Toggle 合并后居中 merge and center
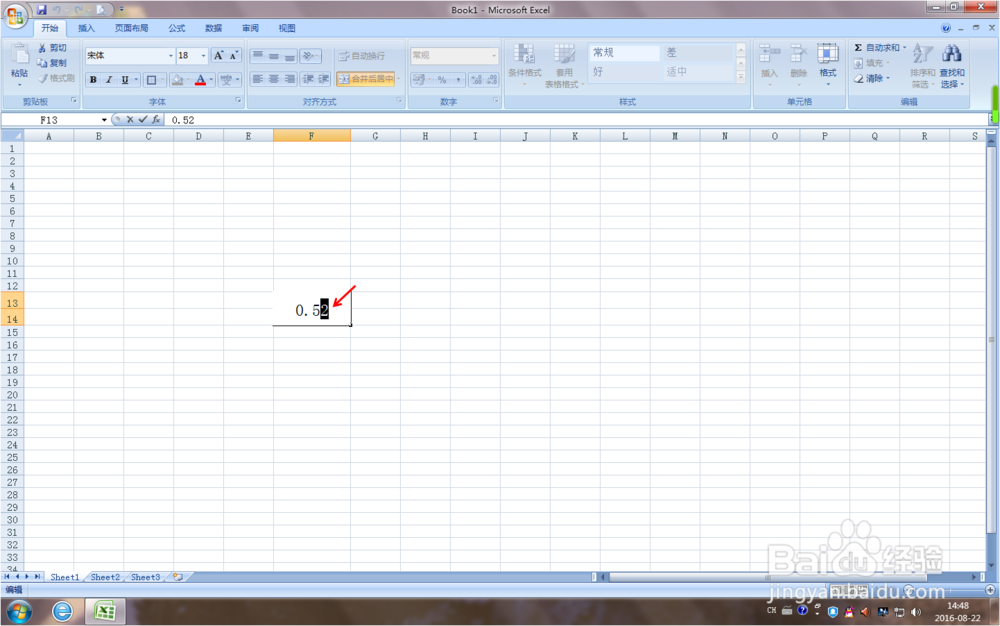The width and height of the screenshot is (1000, 626). [365, 79]
